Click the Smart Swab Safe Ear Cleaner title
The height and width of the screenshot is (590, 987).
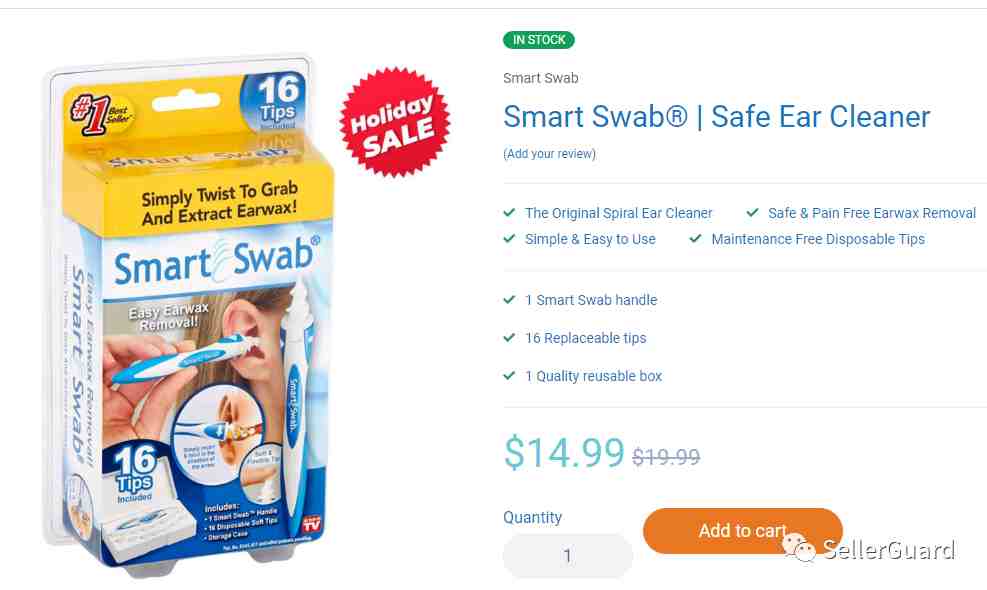click(x=716, y=117)
